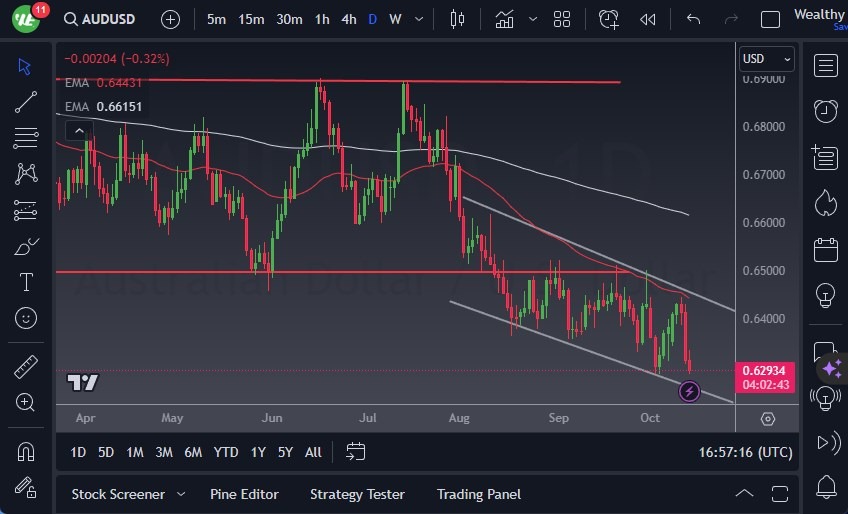Click the Create Alert clock icon
Image resolution: width=848 pixels, height=514 pixels.
pyautogui.click(x=608, y=19)
